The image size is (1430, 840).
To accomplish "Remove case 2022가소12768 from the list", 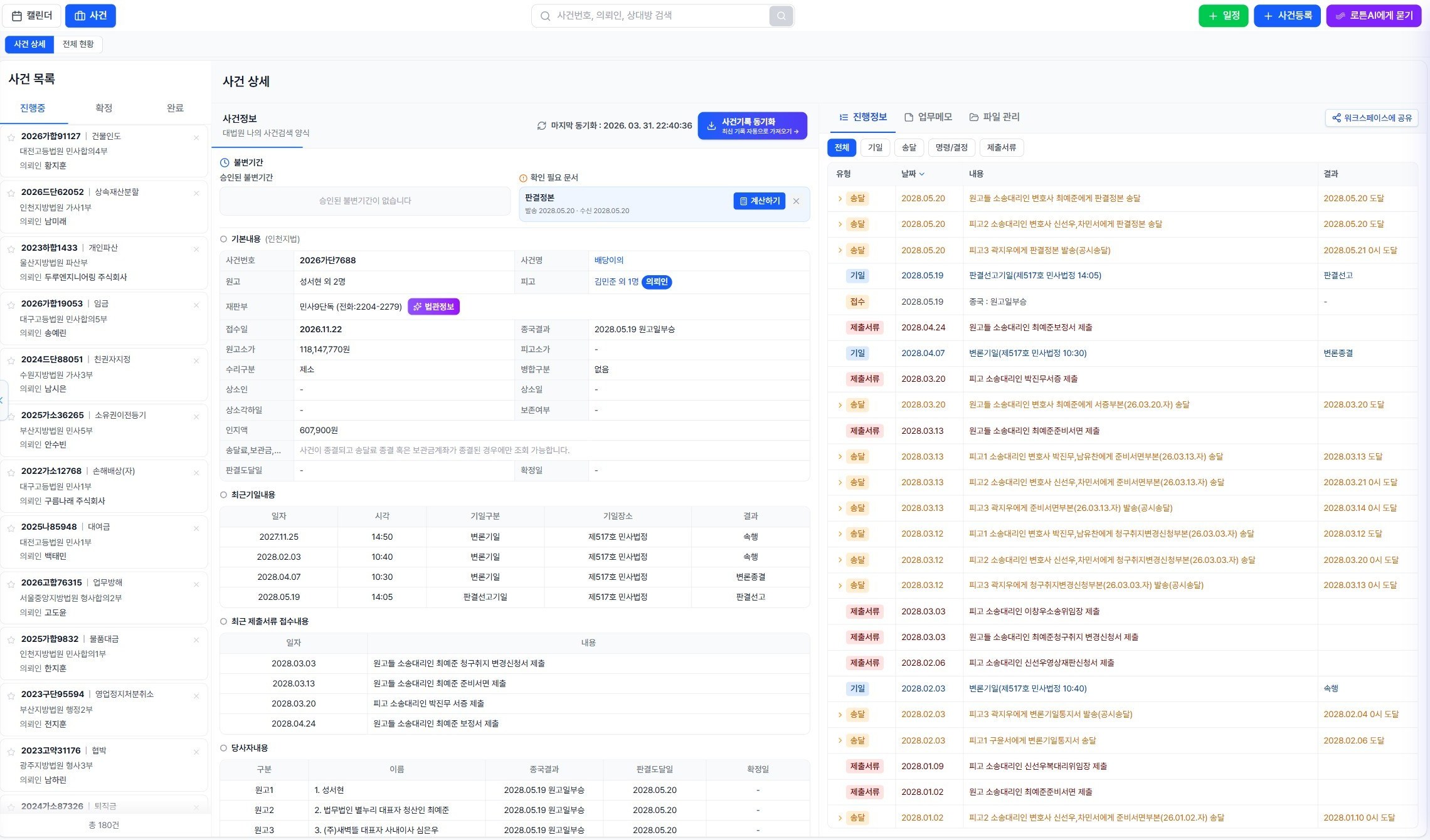I will tap(196, 472).
